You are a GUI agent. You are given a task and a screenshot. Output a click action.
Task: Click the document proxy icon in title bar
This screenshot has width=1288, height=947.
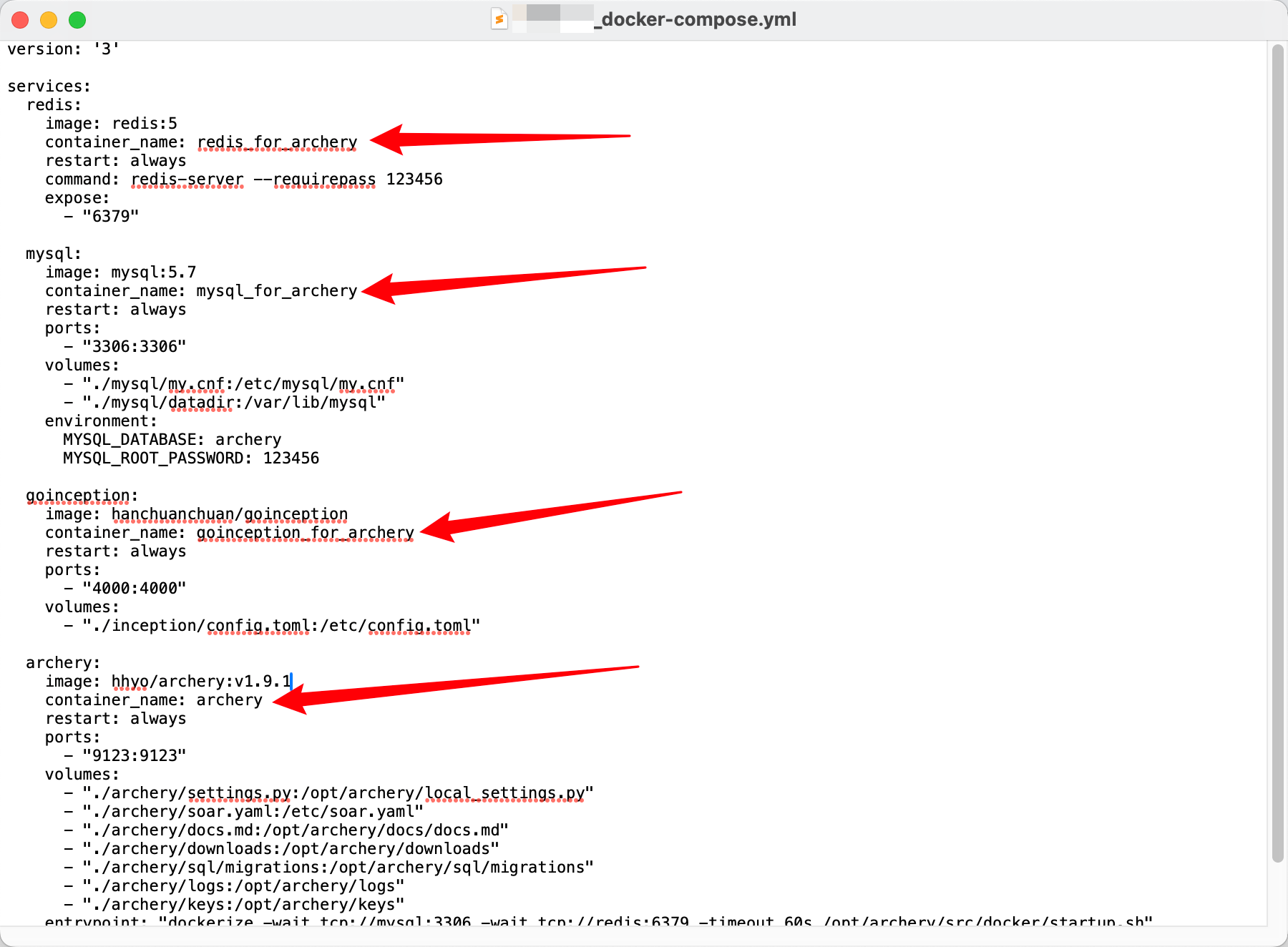coord(499,19)
